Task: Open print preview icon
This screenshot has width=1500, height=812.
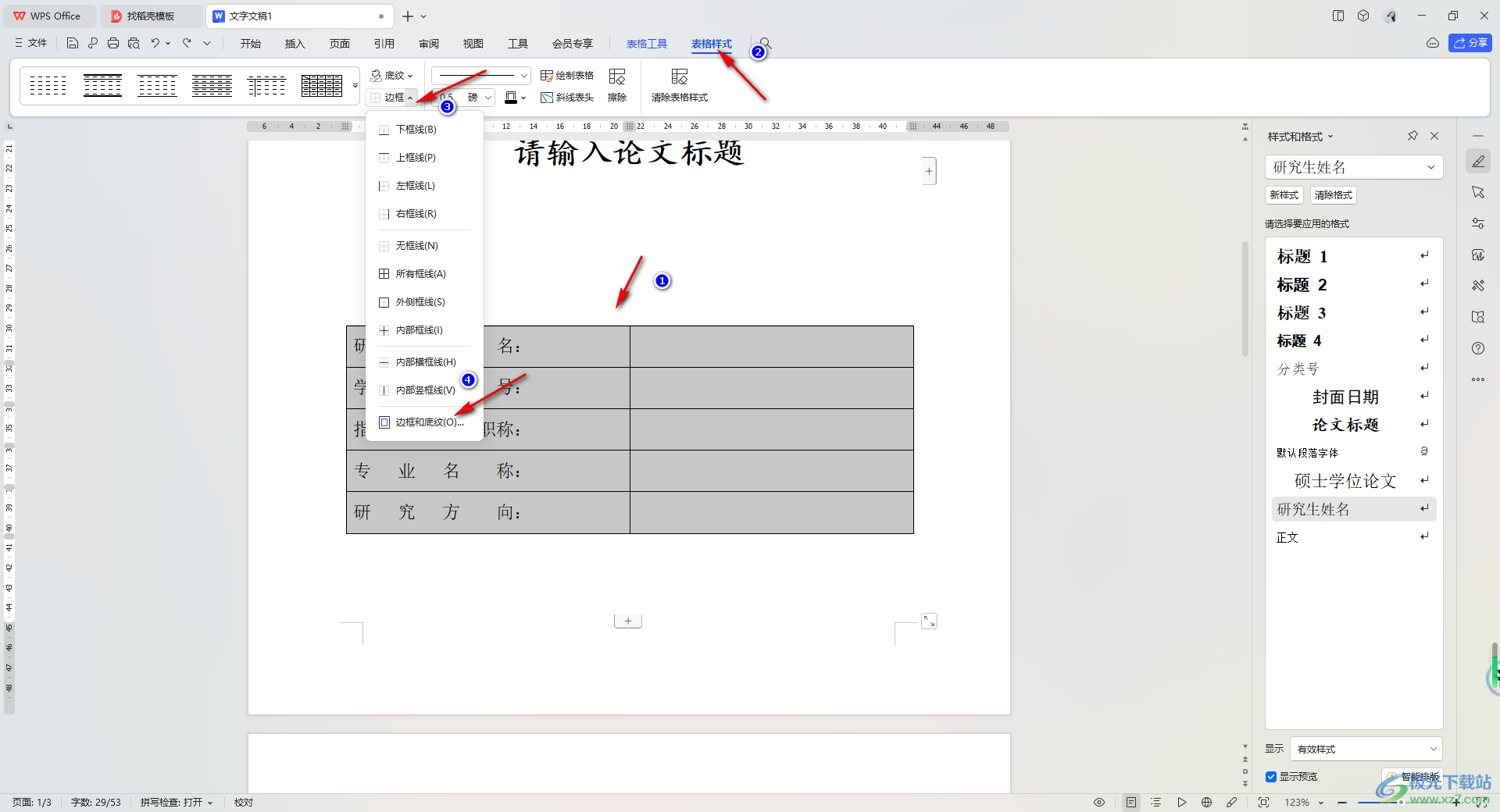Action: pos(134,43)
